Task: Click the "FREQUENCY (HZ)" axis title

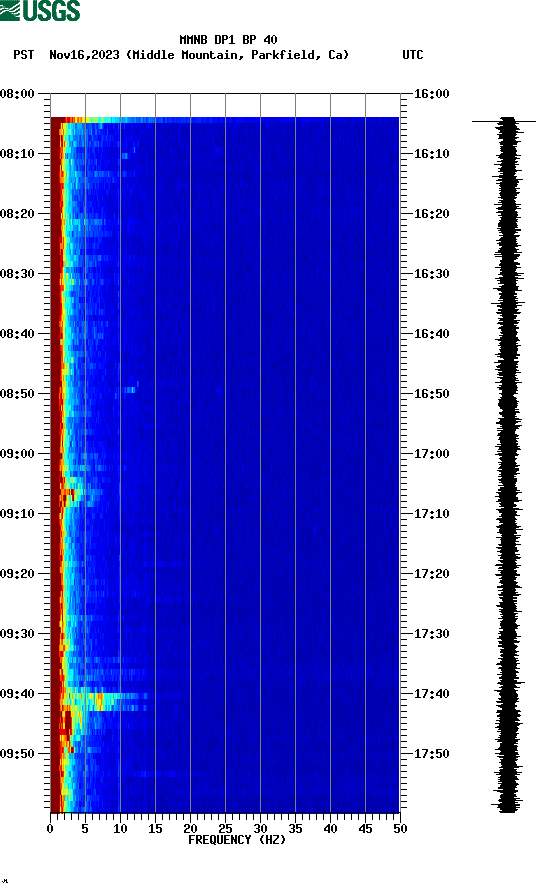Action: 237,840
